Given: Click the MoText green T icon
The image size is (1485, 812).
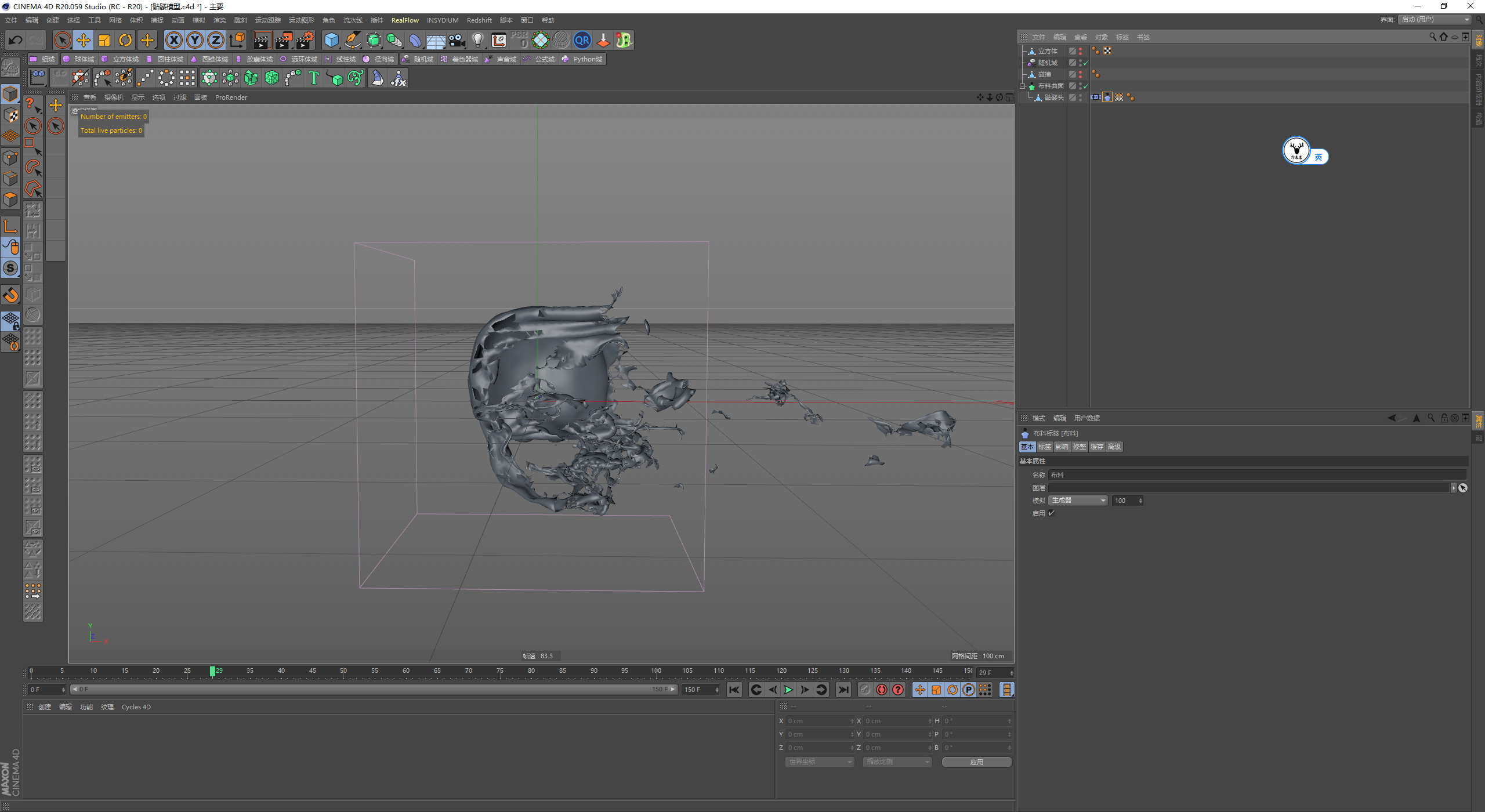Looking at the screenshot, I should tap(314, 78).
